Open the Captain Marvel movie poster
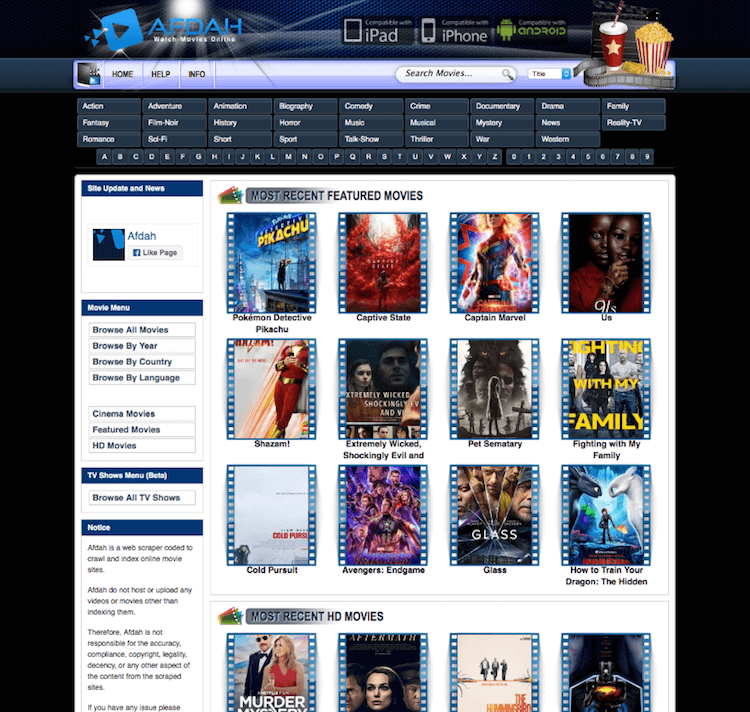 [x=495, y=262]
